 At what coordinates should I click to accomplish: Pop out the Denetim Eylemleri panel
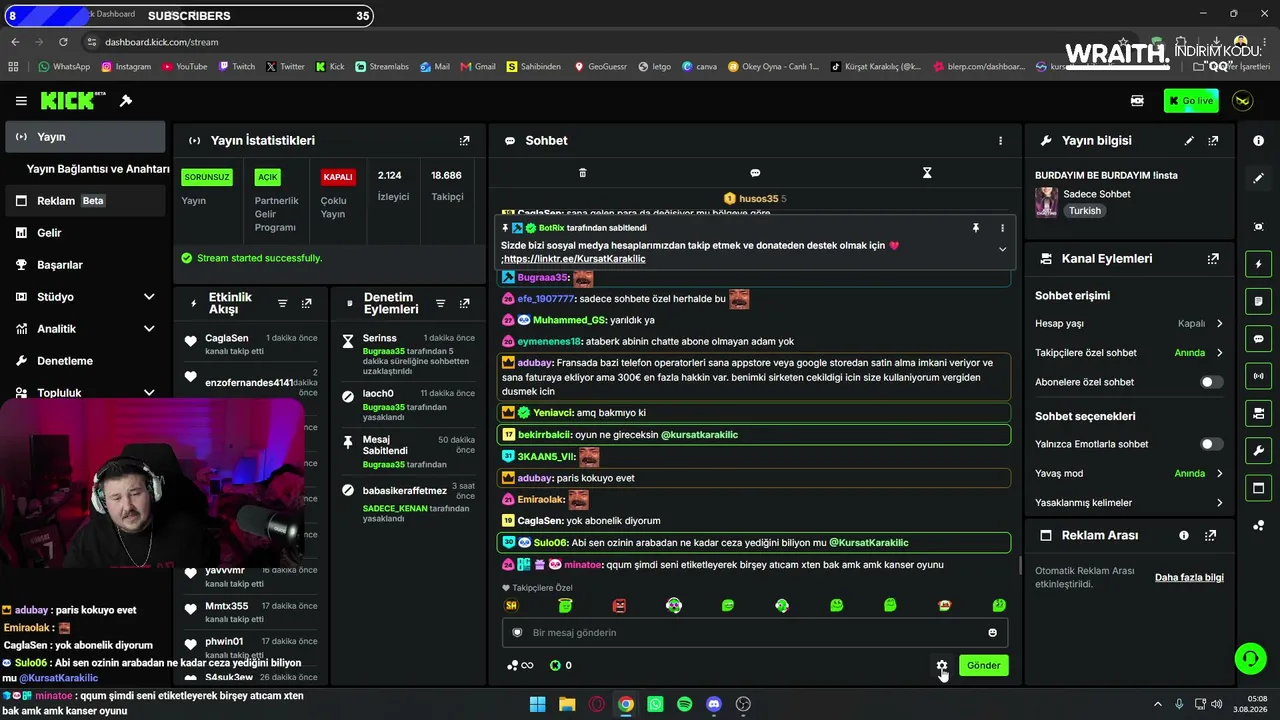[464, 303]
